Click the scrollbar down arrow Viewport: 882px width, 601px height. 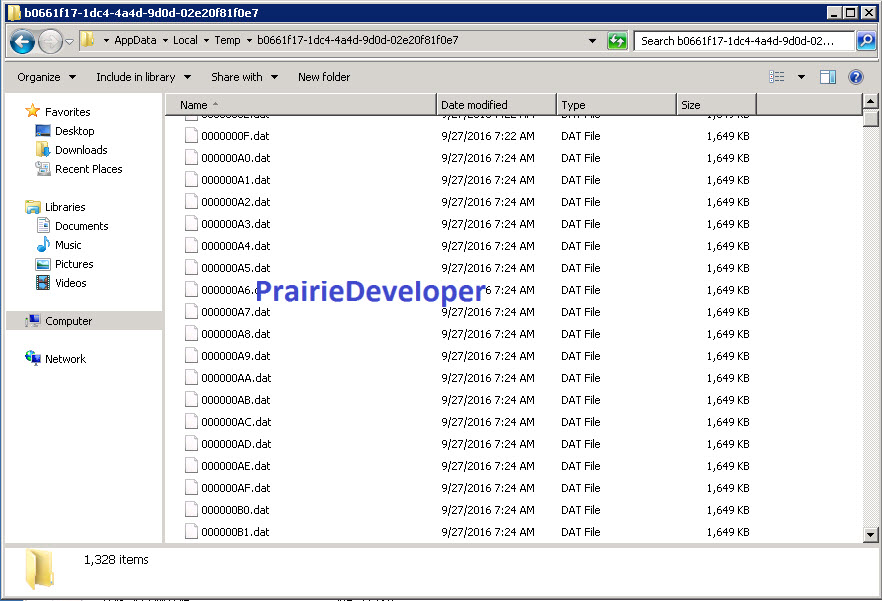coord(870,535)
